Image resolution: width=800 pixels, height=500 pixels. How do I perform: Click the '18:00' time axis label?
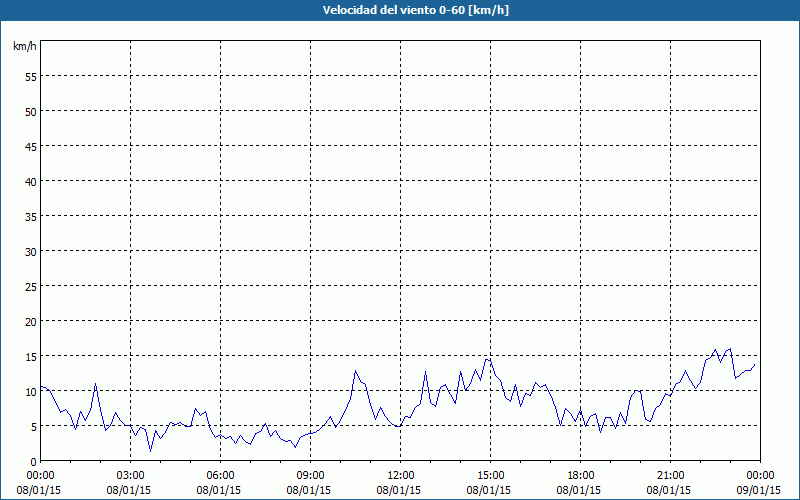581,476
